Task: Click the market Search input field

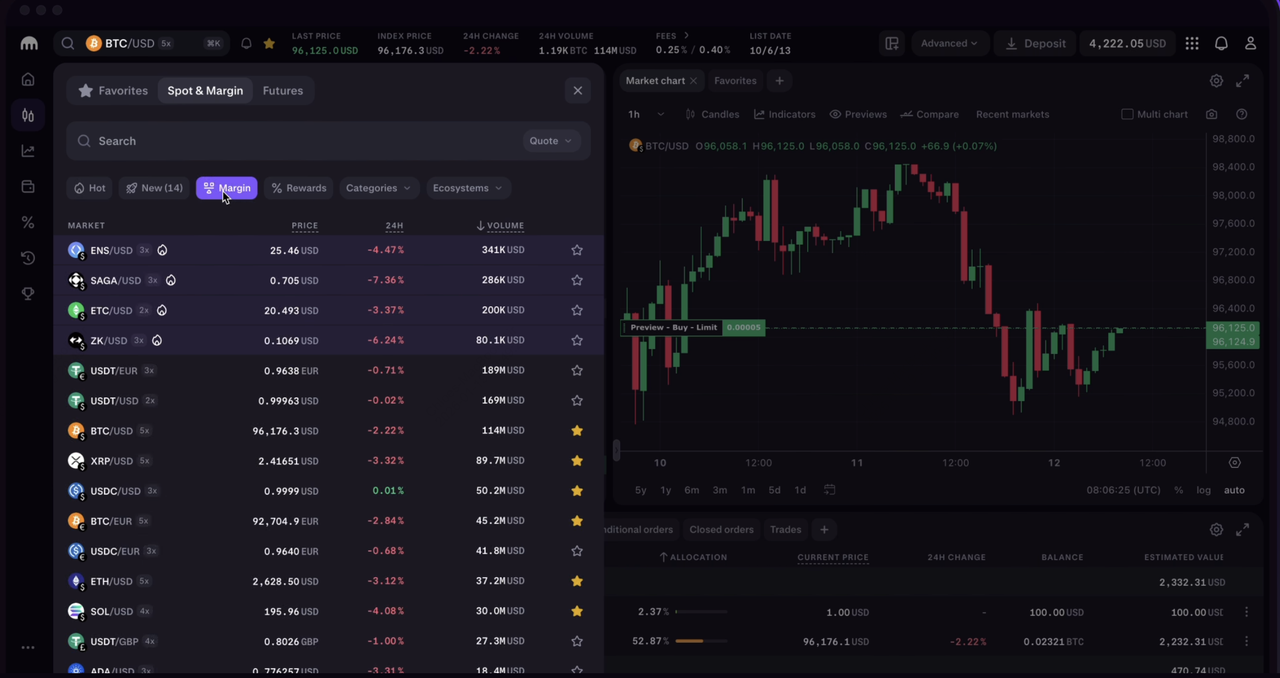Action: (x=300, y=141)
